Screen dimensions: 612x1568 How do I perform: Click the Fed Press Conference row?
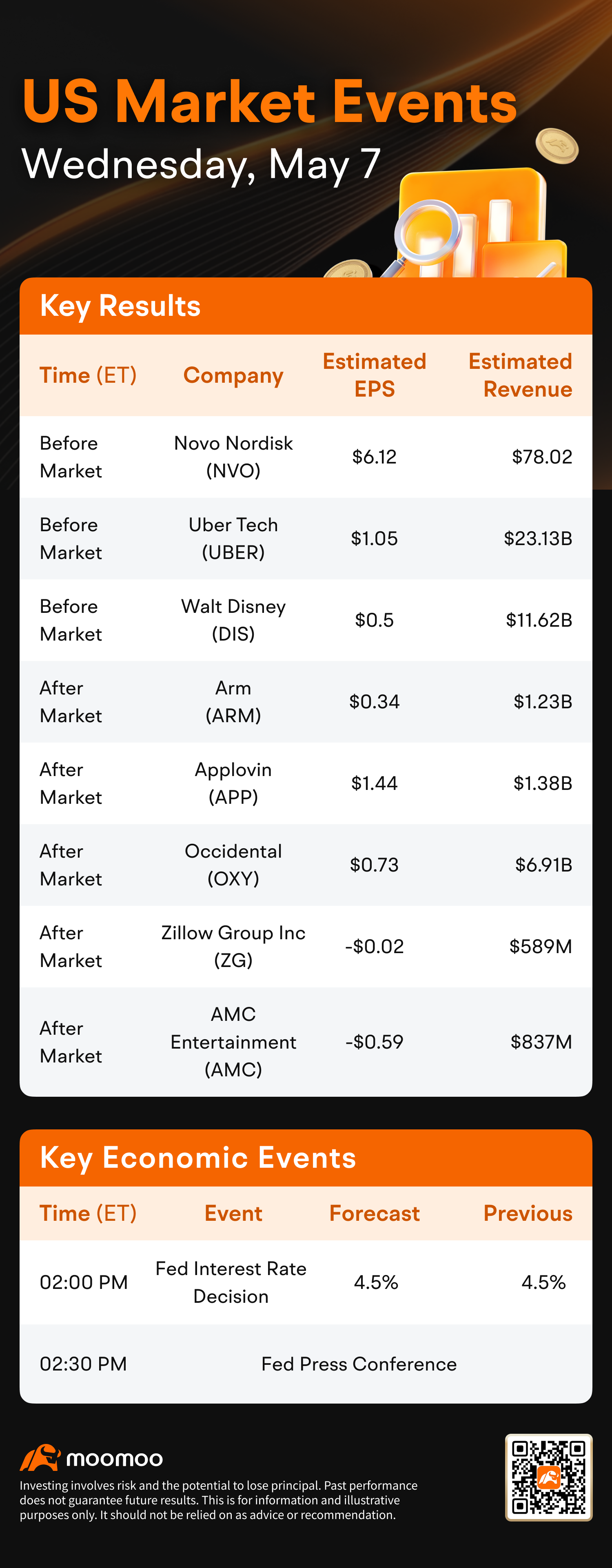point(306,1364)
